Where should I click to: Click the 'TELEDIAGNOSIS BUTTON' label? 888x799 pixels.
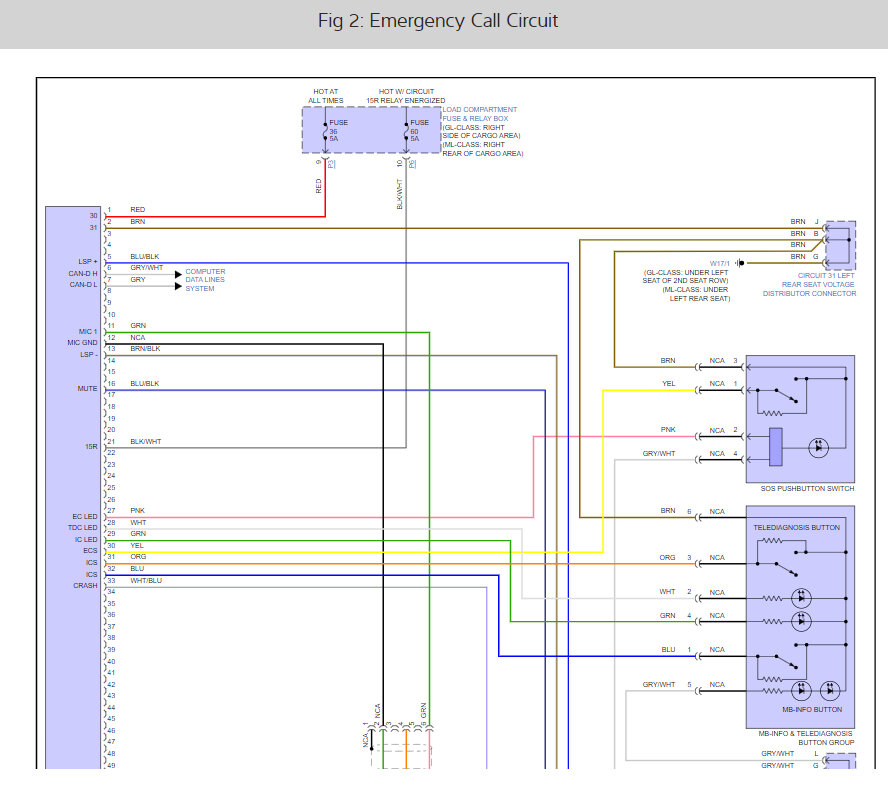point(796,527)
